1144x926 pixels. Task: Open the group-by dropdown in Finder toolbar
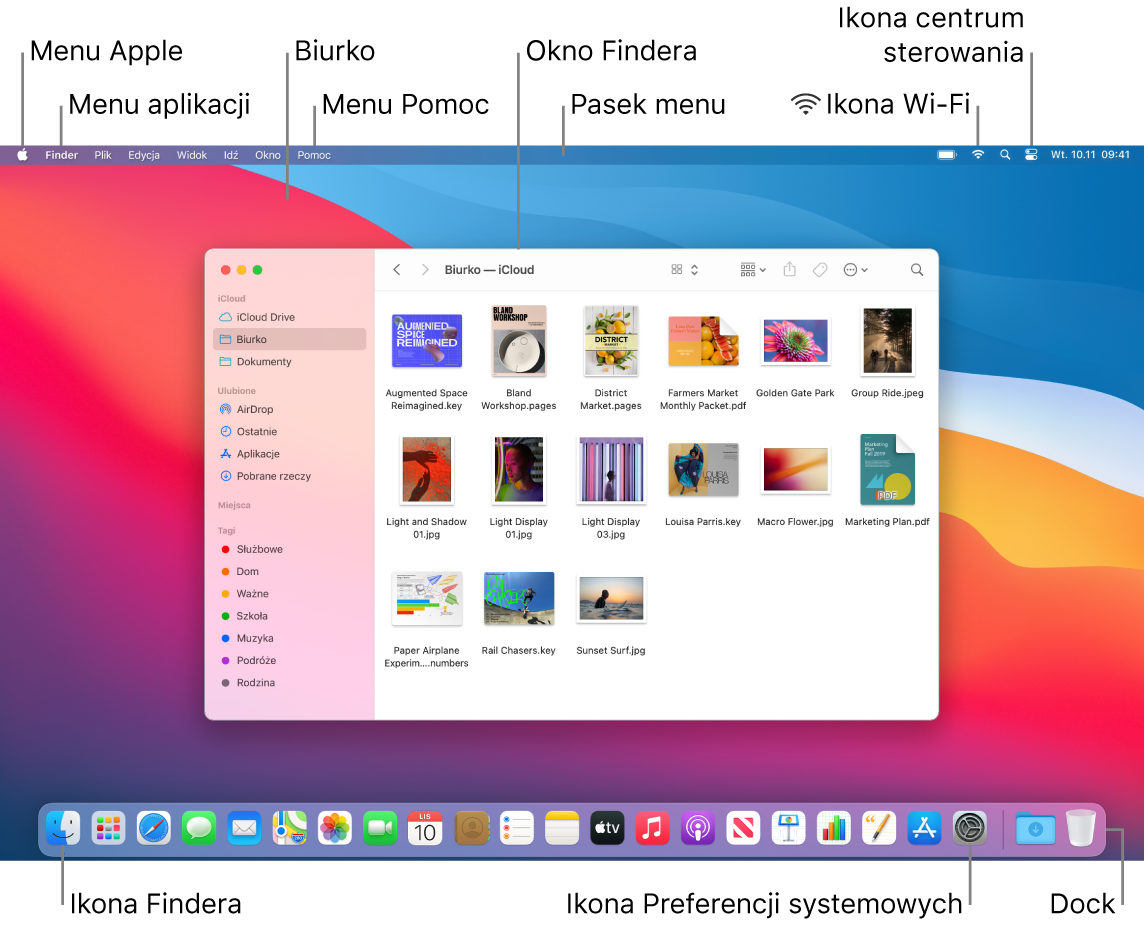[753, 269]
